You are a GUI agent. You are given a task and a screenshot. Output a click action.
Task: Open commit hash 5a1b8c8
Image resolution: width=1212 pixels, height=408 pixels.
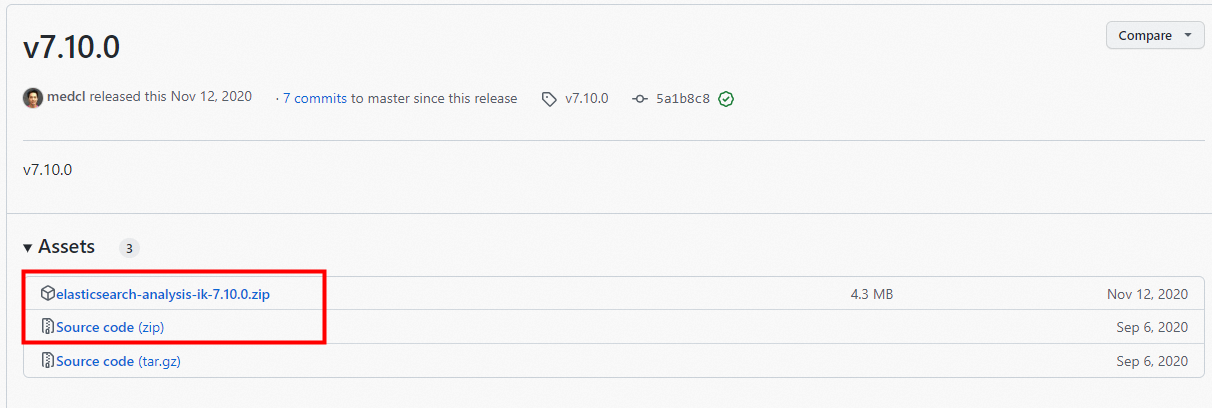coord(683,99)
